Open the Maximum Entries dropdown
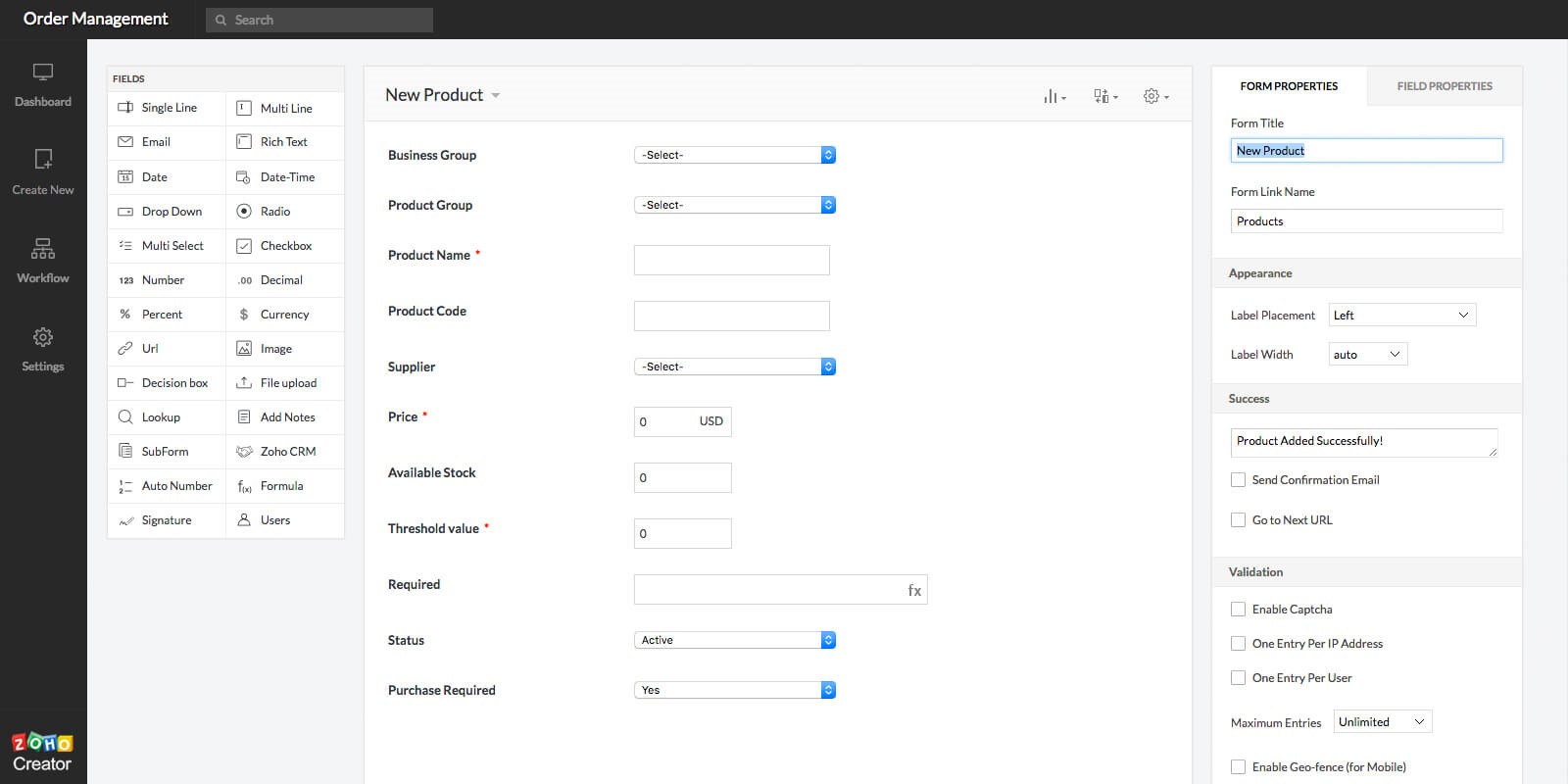Viewport: 1568px width, 784px height. coord(1382,722)
